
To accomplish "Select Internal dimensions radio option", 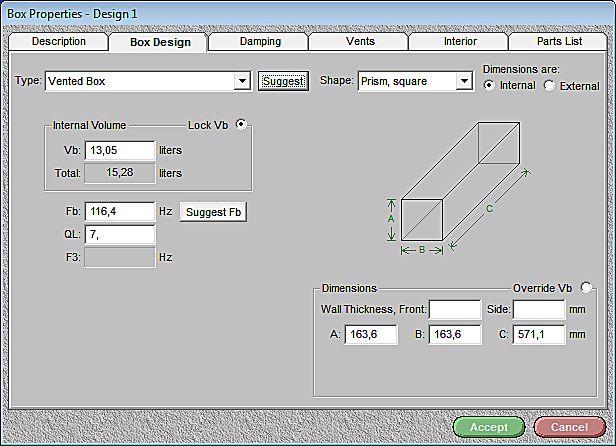I will [489, 86].
